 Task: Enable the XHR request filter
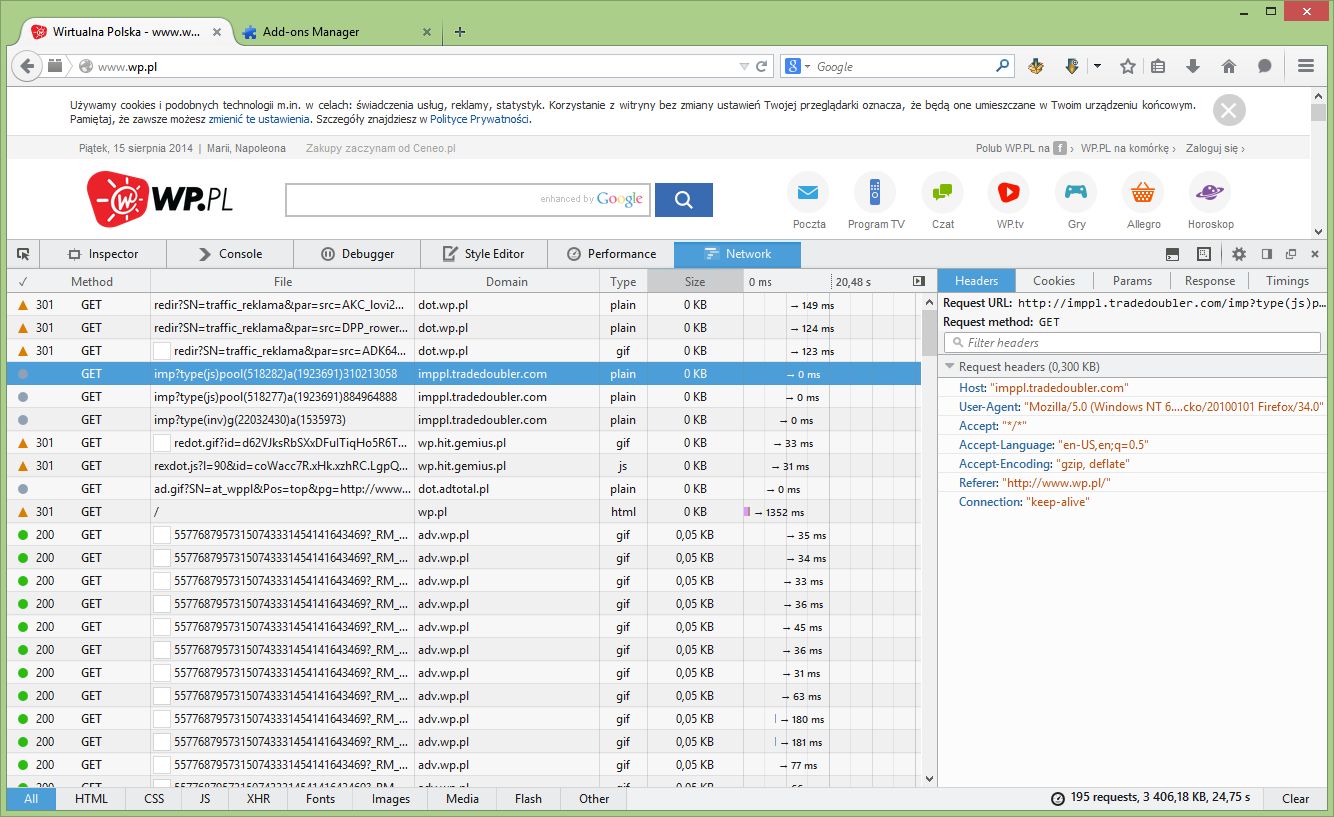pos(258,798)
